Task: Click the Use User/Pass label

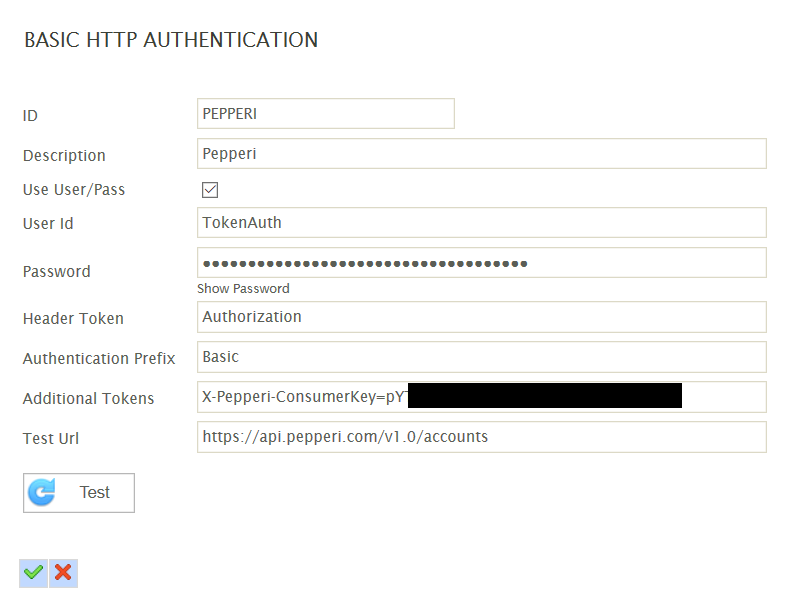Action: tap(74, 190)
